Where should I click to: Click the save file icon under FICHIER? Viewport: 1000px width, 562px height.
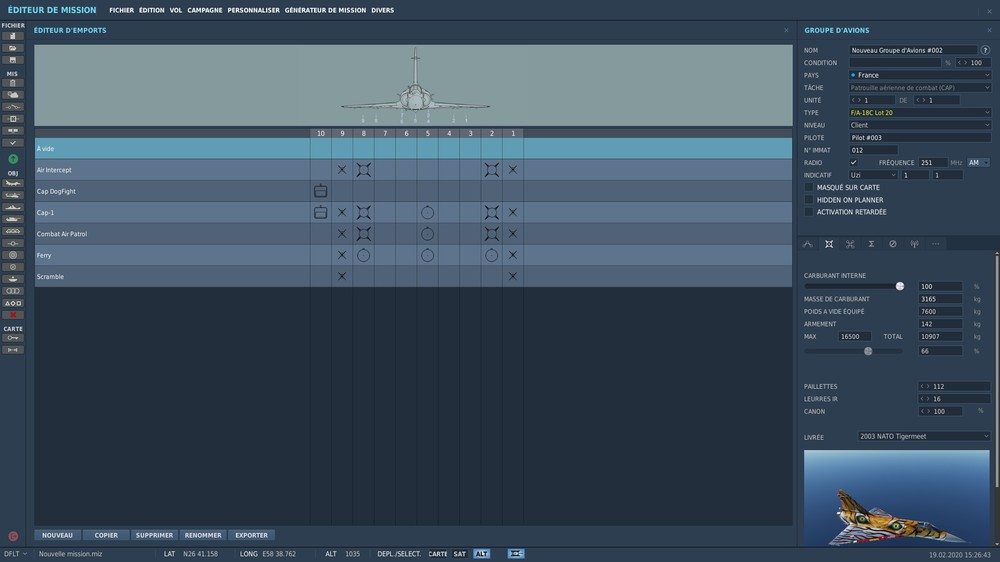click(13, 60)
